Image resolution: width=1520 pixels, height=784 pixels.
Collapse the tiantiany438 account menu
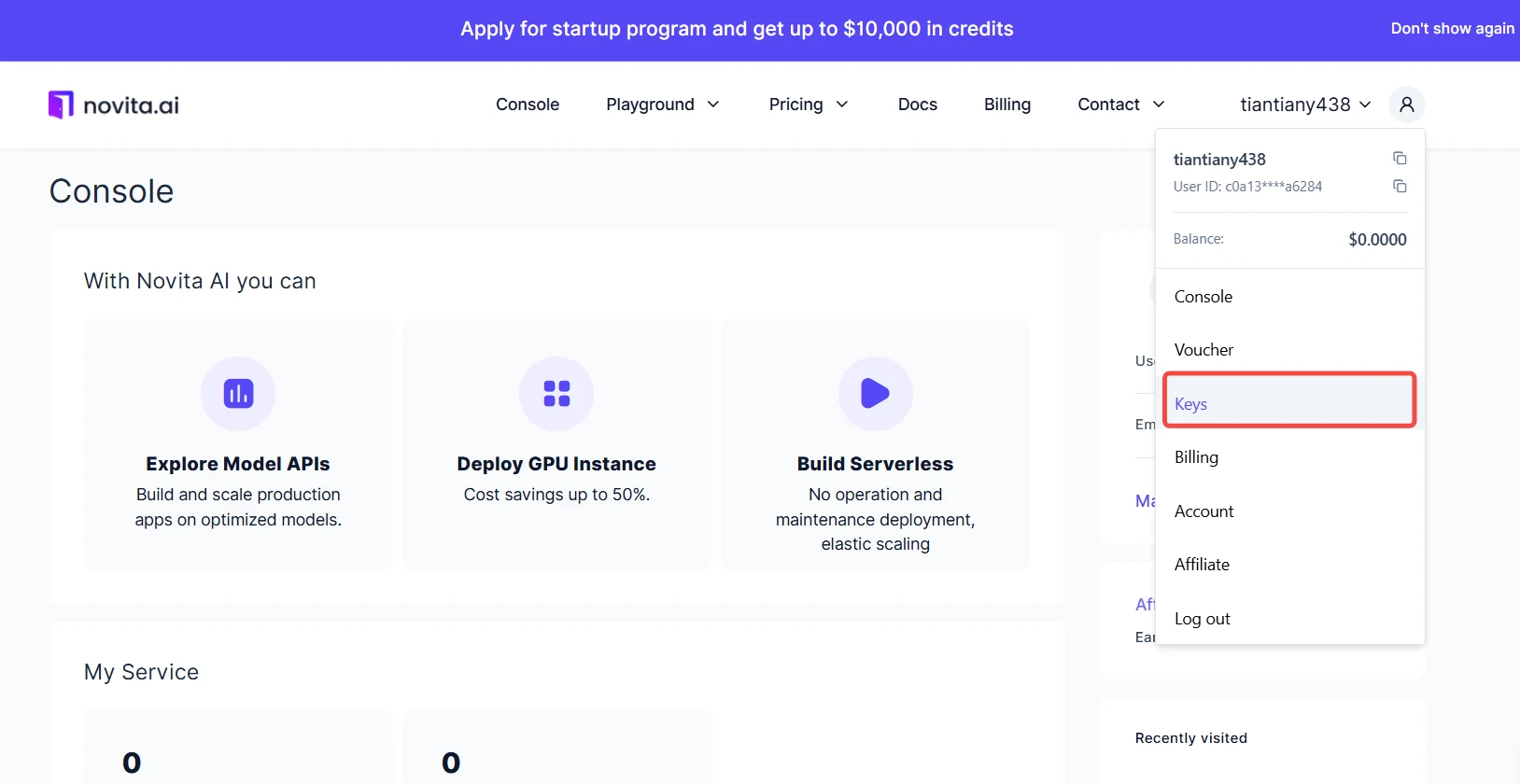tap(1305, 105)
